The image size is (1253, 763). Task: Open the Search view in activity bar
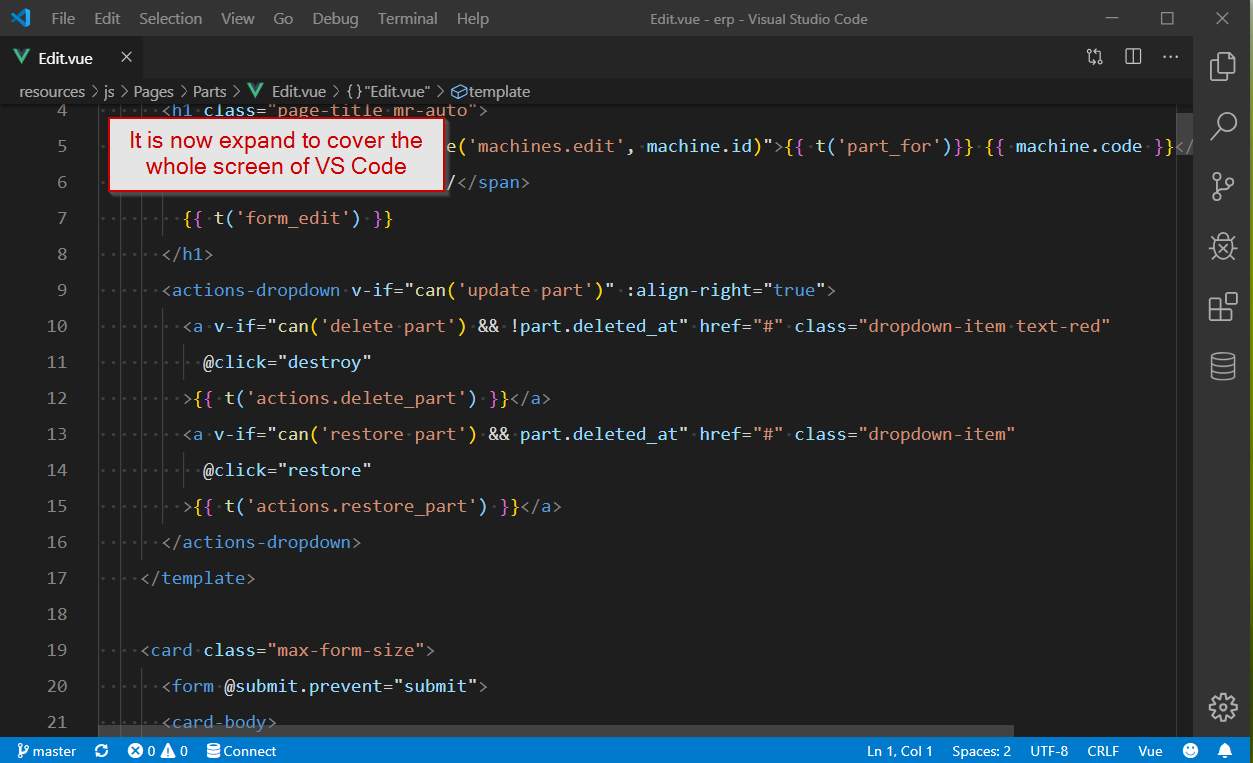1222,126
